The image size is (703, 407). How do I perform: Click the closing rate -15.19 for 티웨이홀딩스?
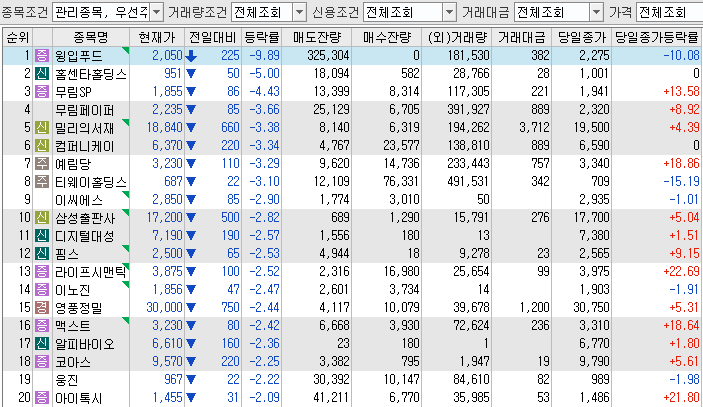pos(681,182)
